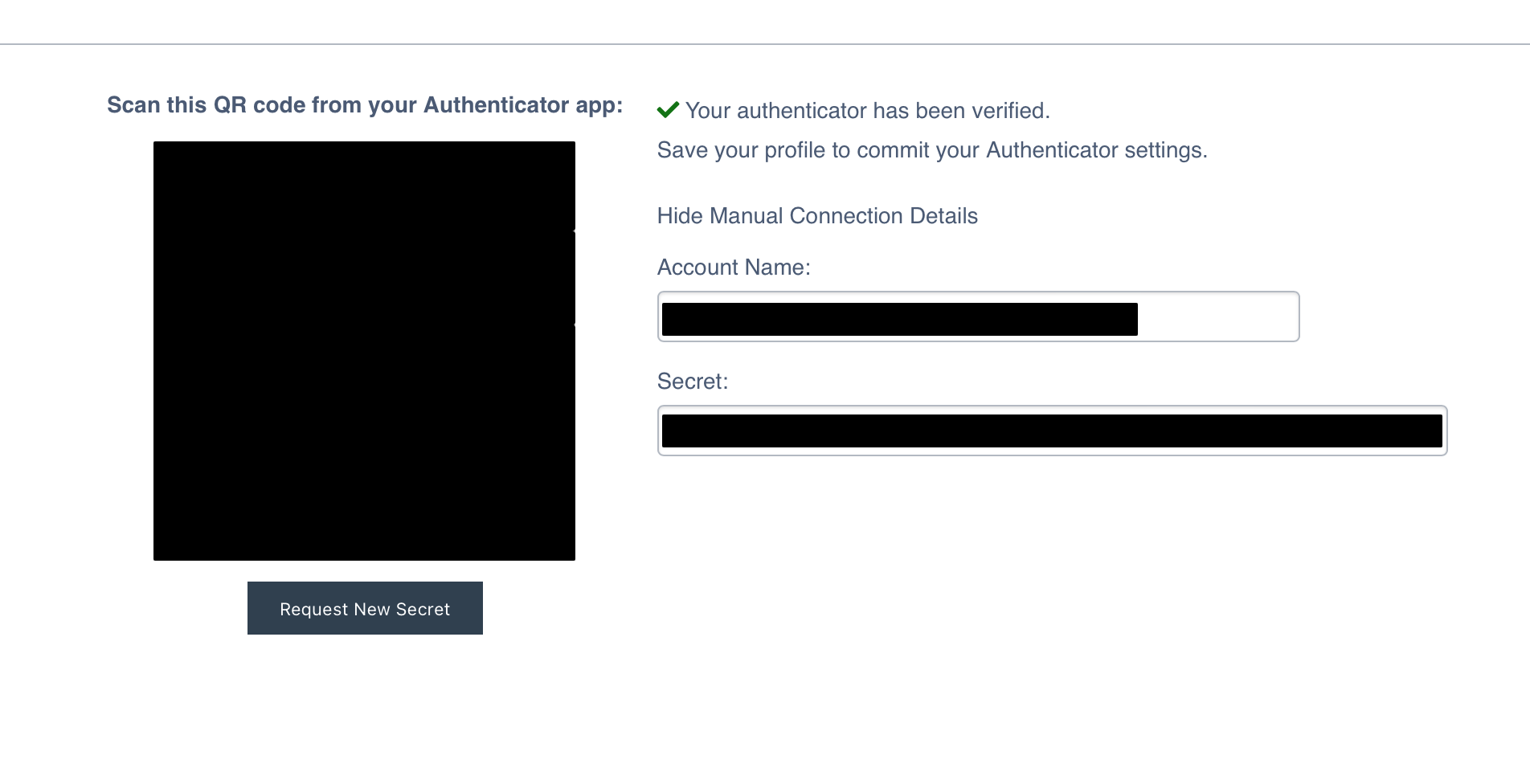This screenshot has height=784, width=1530.
Task: Click the Request New Secret button
Action: pos(365,608)
